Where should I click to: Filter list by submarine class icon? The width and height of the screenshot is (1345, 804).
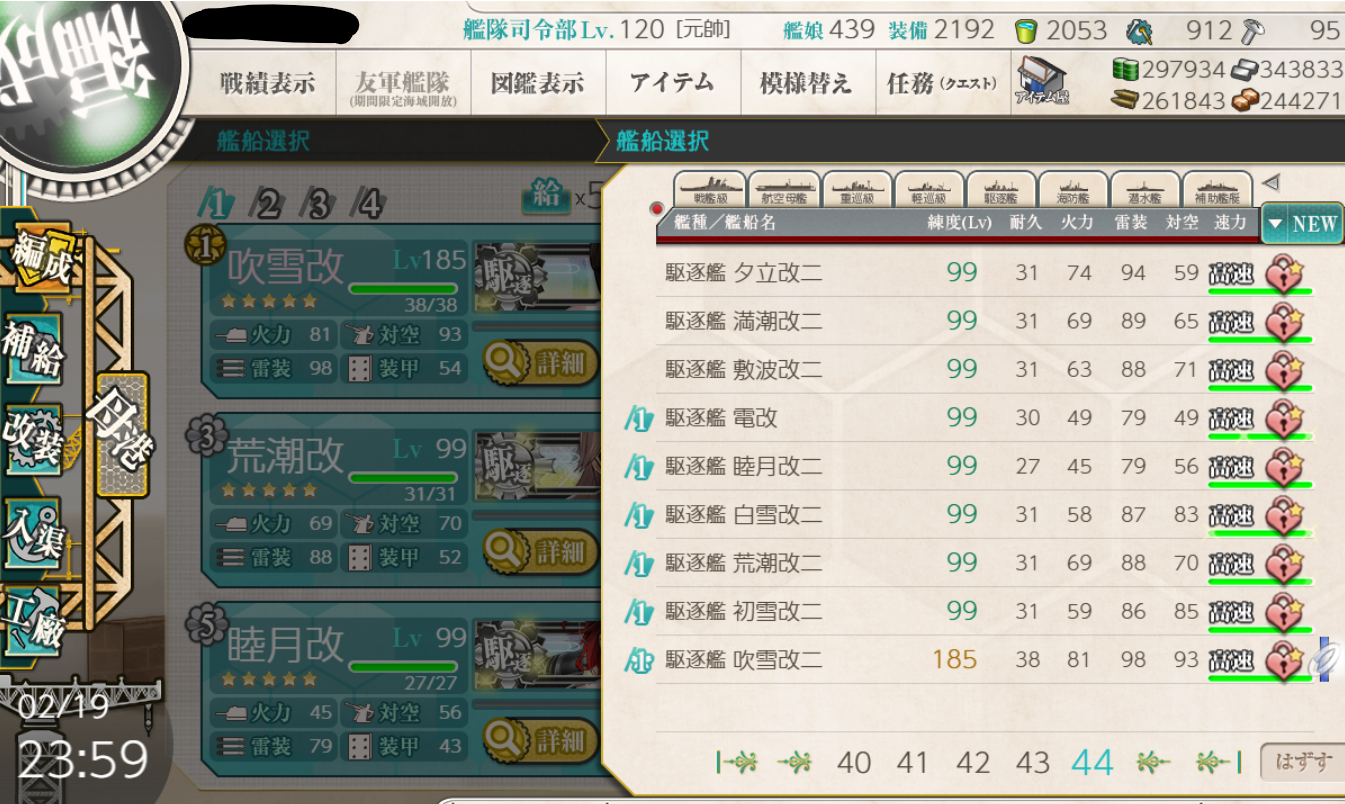[x=1143, y=188]
